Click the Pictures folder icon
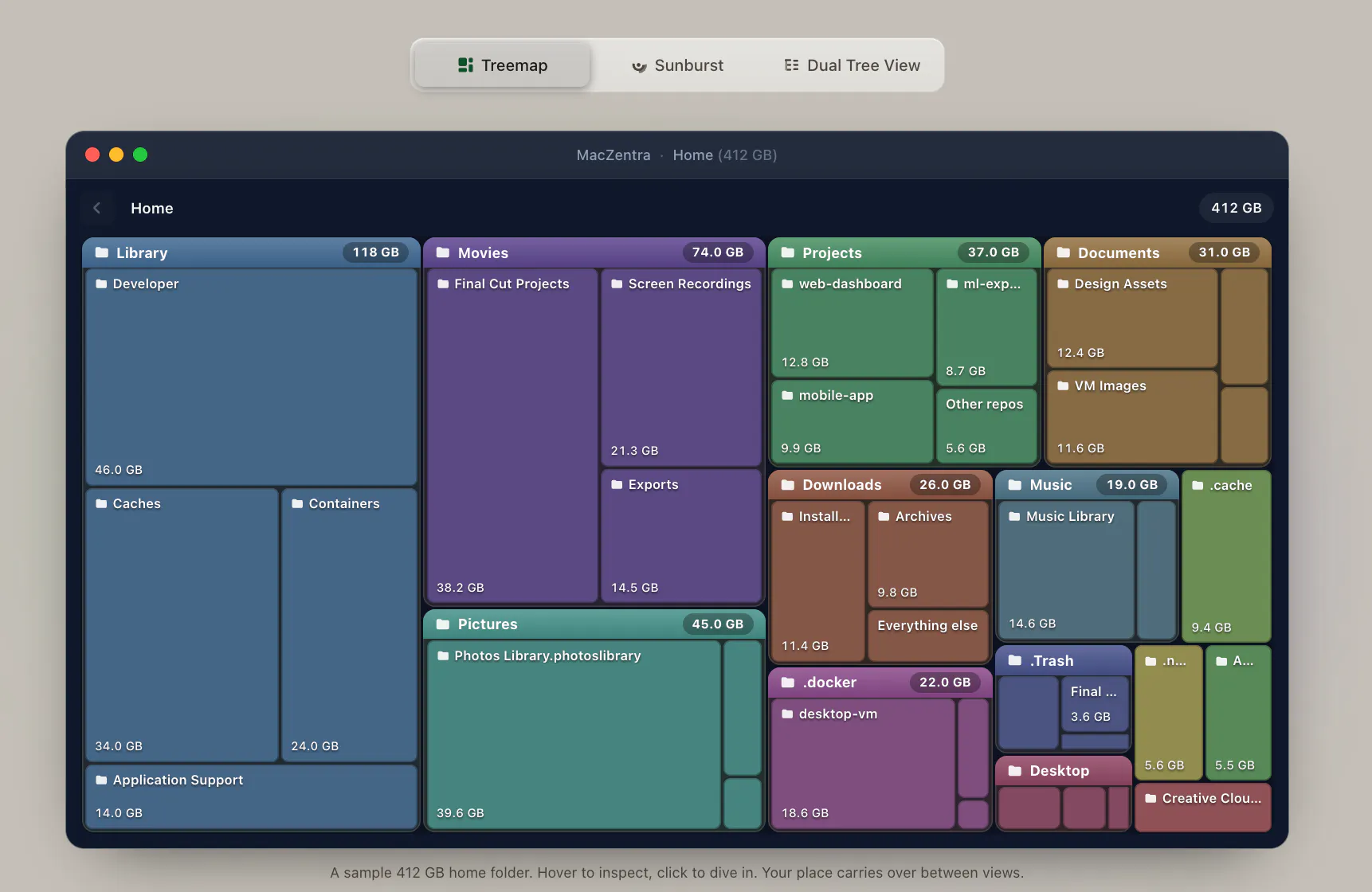The height and width of the screenshot is (892, 1372). (x=443, y=624)
